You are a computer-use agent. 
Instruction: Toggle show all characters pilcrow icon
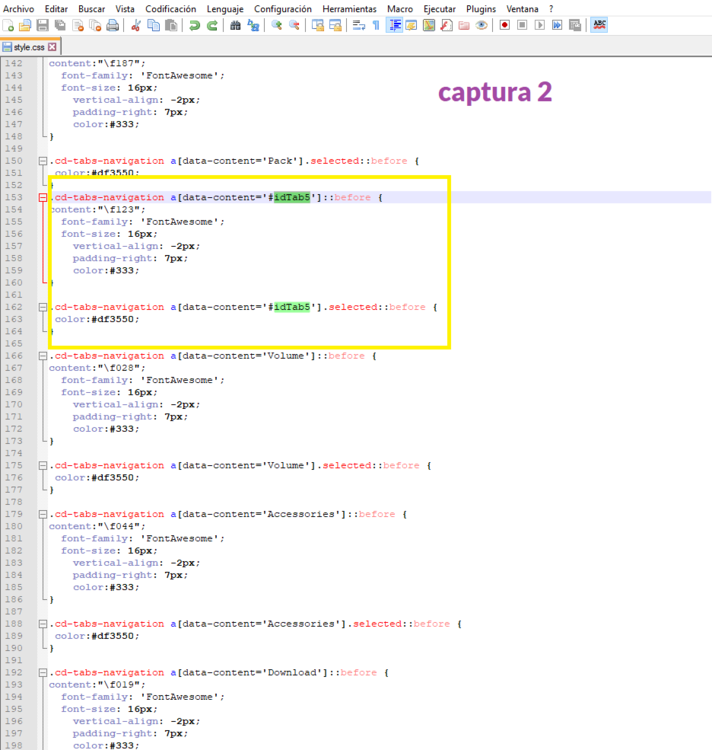point(375,25)
